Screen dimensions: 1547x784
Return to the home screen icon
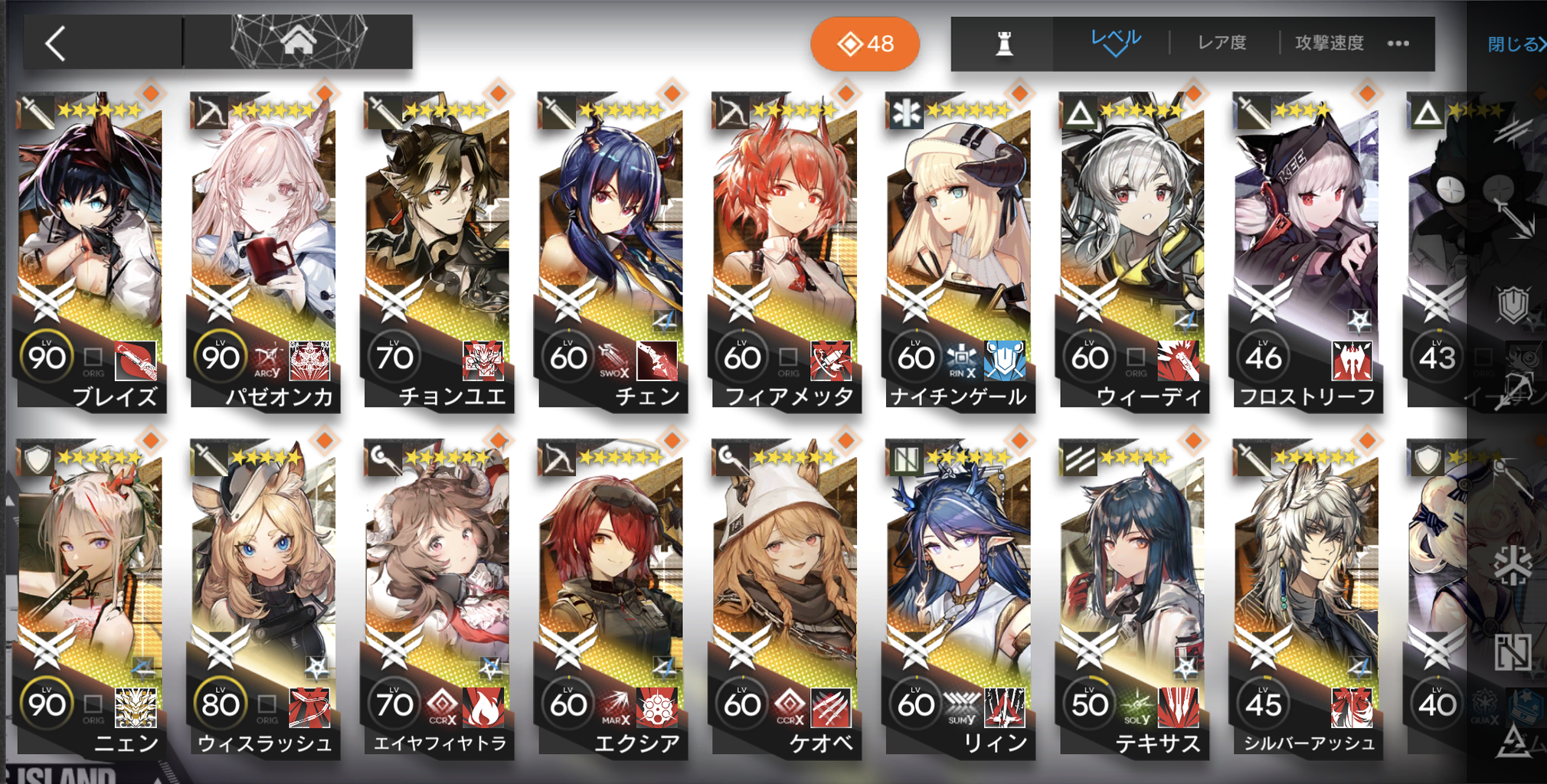point(299,40)
